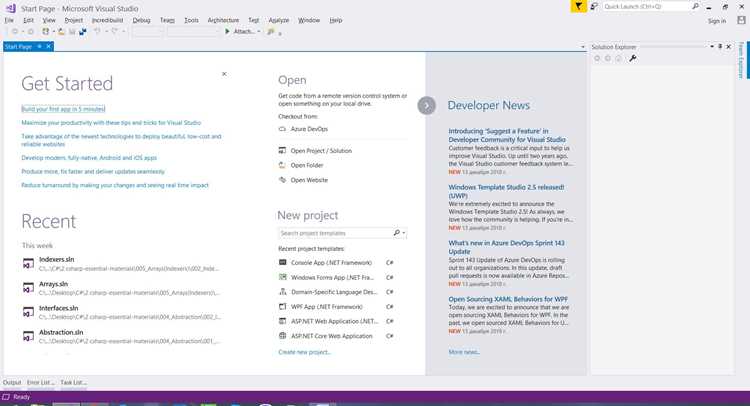This screenshot has height=406, width=750.
Task: Click the More news link
Action: click(x=464, y=352)
